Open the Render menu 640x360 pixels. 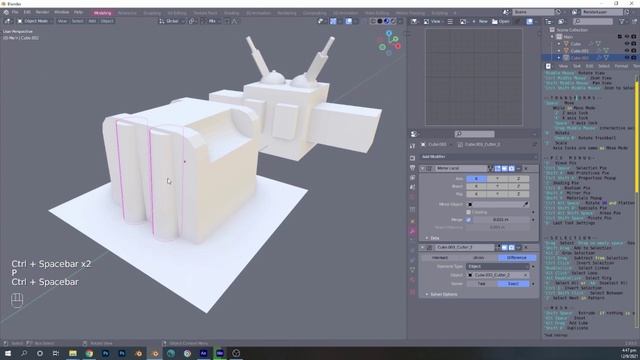click(42, 12)
